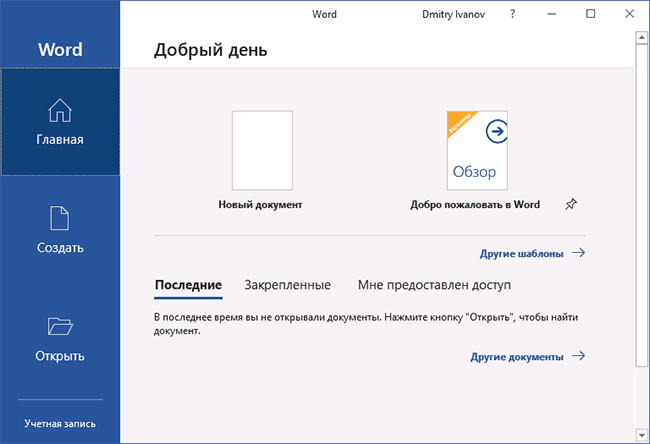Maximize the Word window

(591, 14)
